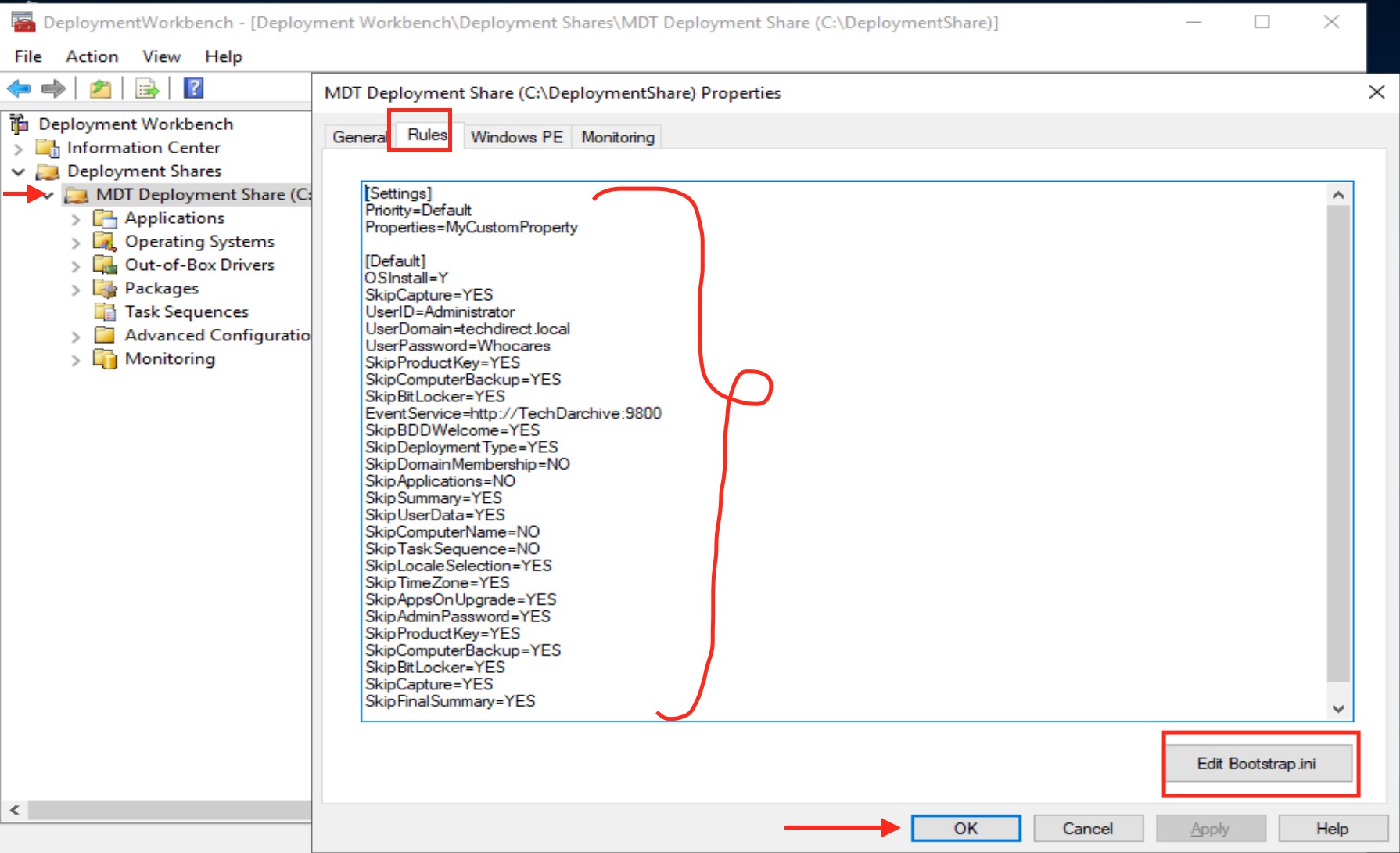Click the Task Sequences node icon
The height and width of the screenshot is (853, 1400).
tap(105, 311)
